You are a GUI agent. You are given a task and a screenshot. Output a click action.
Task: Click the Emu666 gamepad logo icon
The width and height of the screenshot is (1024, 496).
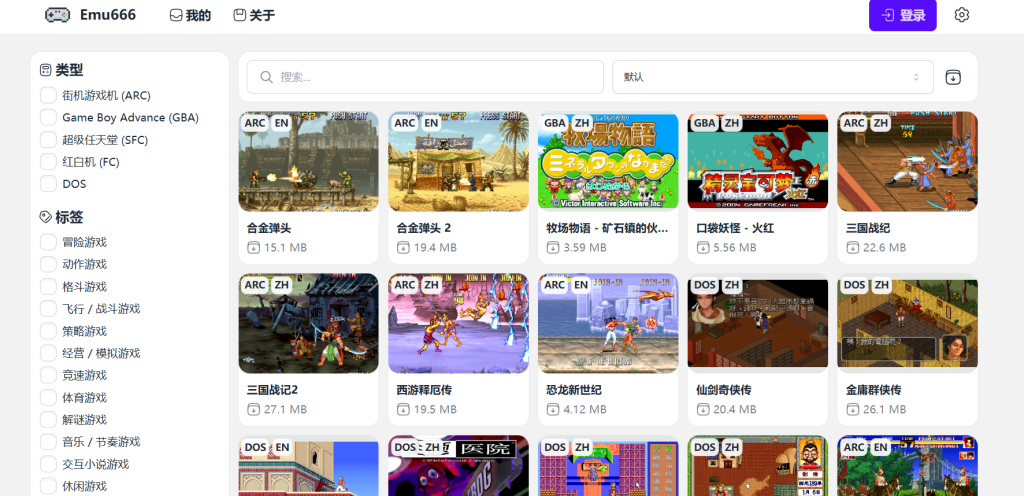point(57,15)
